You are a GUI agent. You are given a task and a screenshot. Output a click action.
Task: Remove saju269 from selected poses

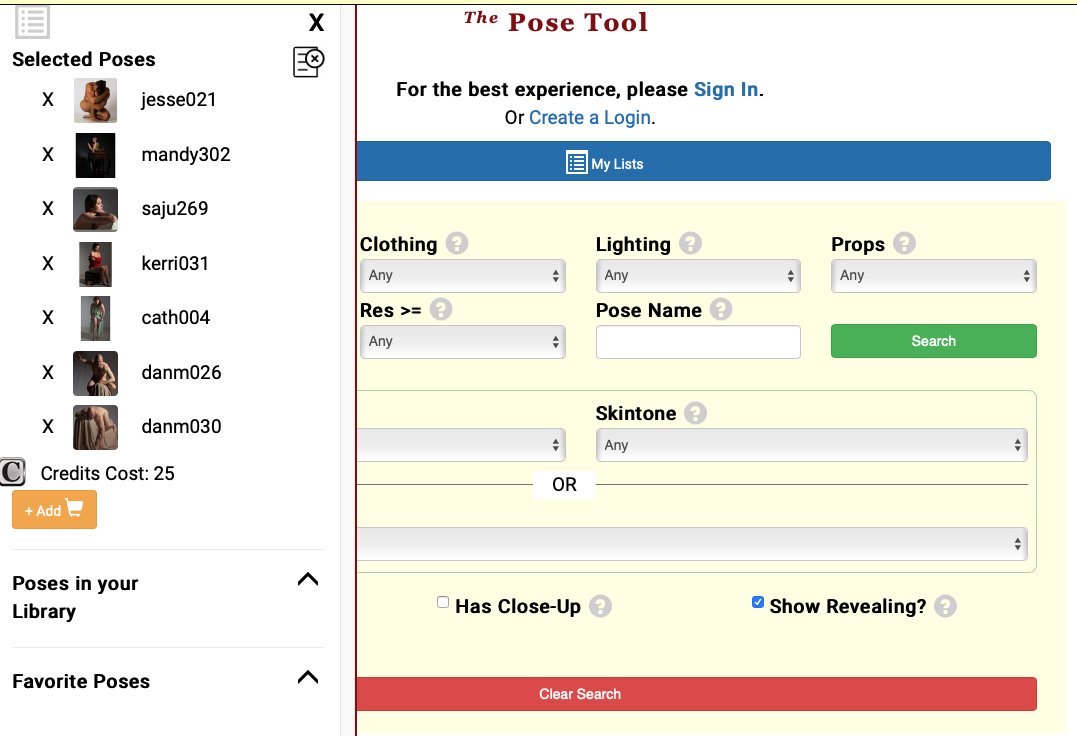click(47, 209)
